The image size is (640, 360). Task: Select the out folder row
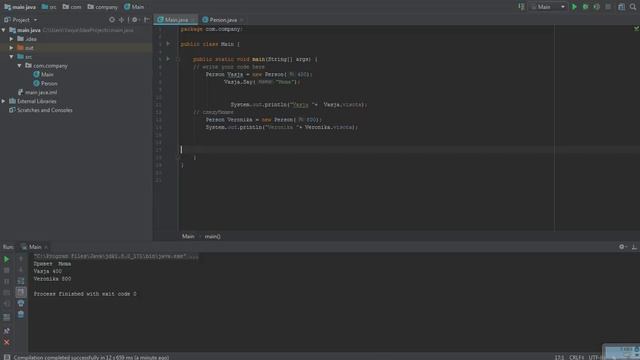point(76,48)
